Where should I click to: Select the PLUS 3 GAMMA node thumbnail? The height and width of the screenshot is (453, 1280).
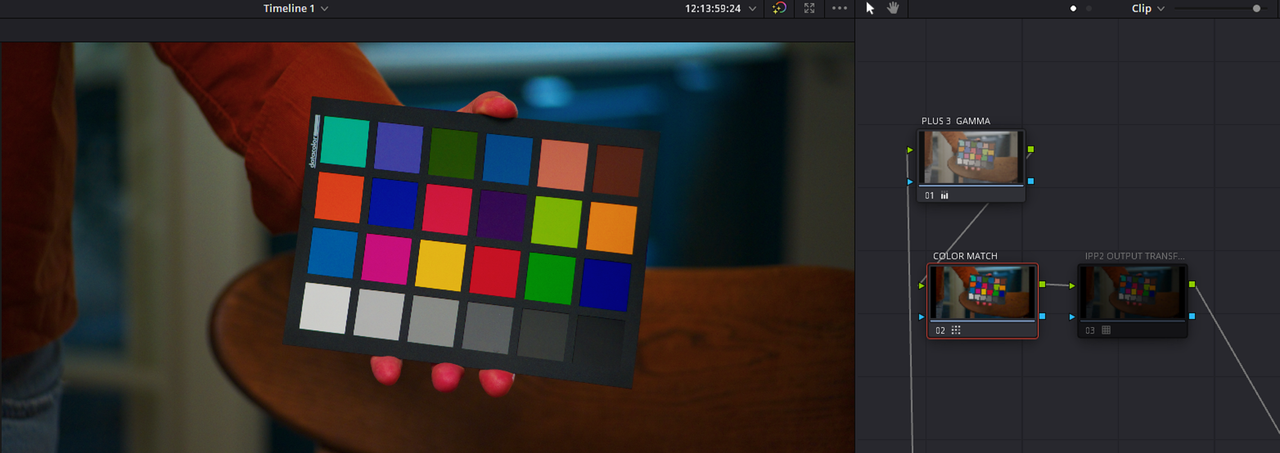[x=973, y=157]
